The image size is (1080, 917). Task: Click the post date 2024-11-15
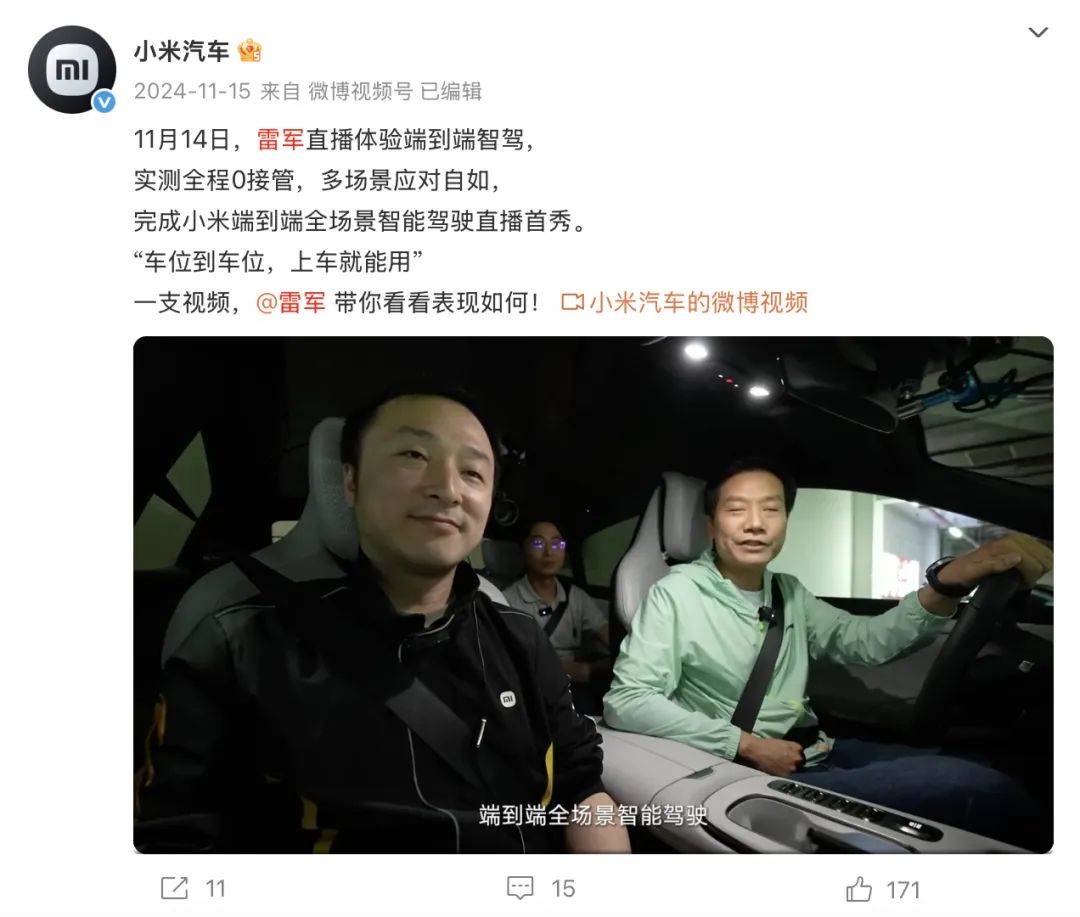(x=192, y=91)
